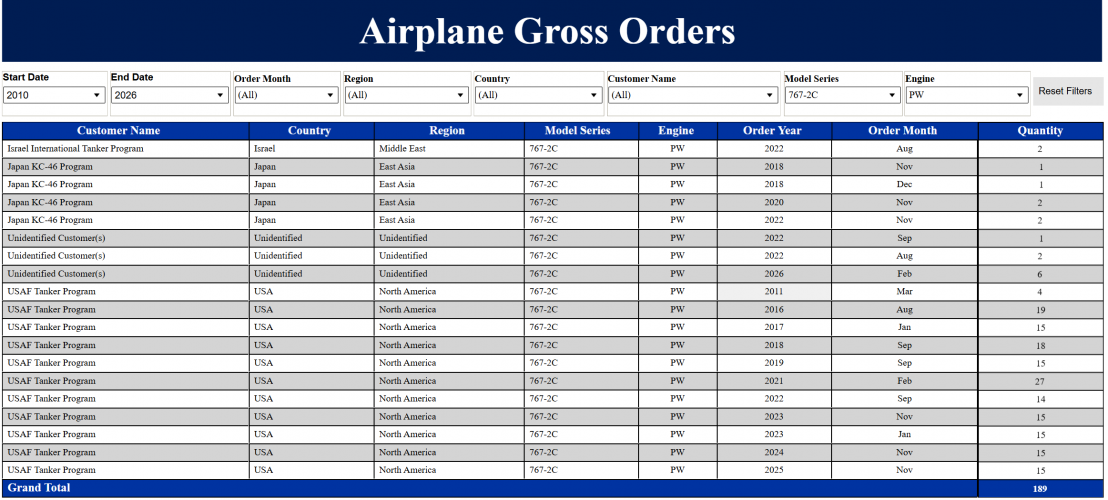Select the quantity 27 cell for Feb 2021

(x=1040, y=381)
